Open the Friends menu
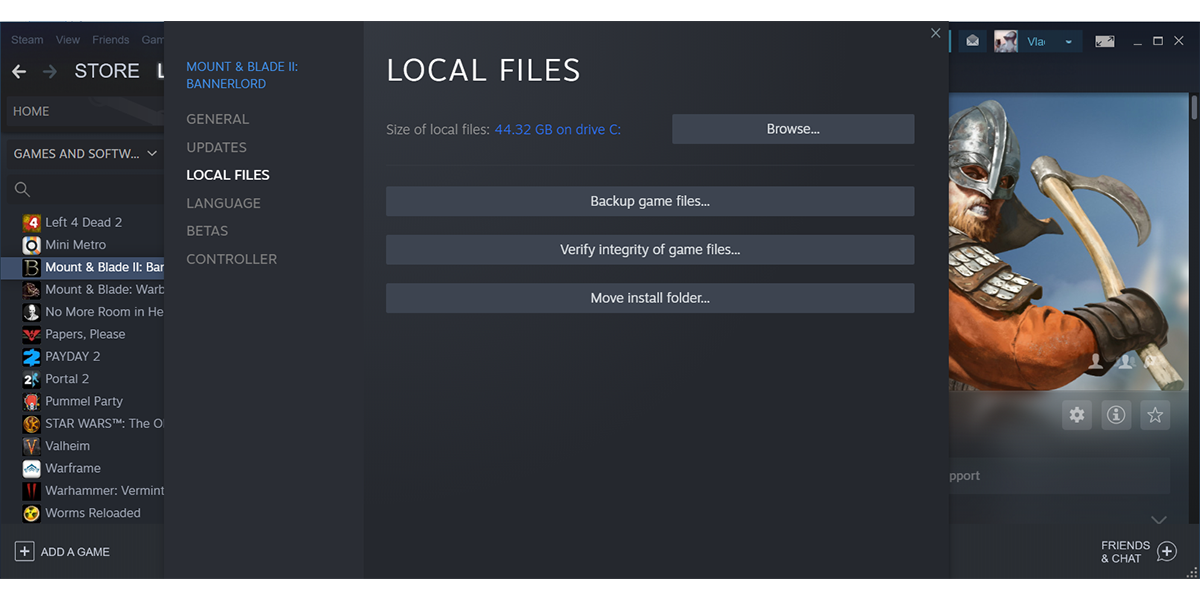 pos(111,40)
